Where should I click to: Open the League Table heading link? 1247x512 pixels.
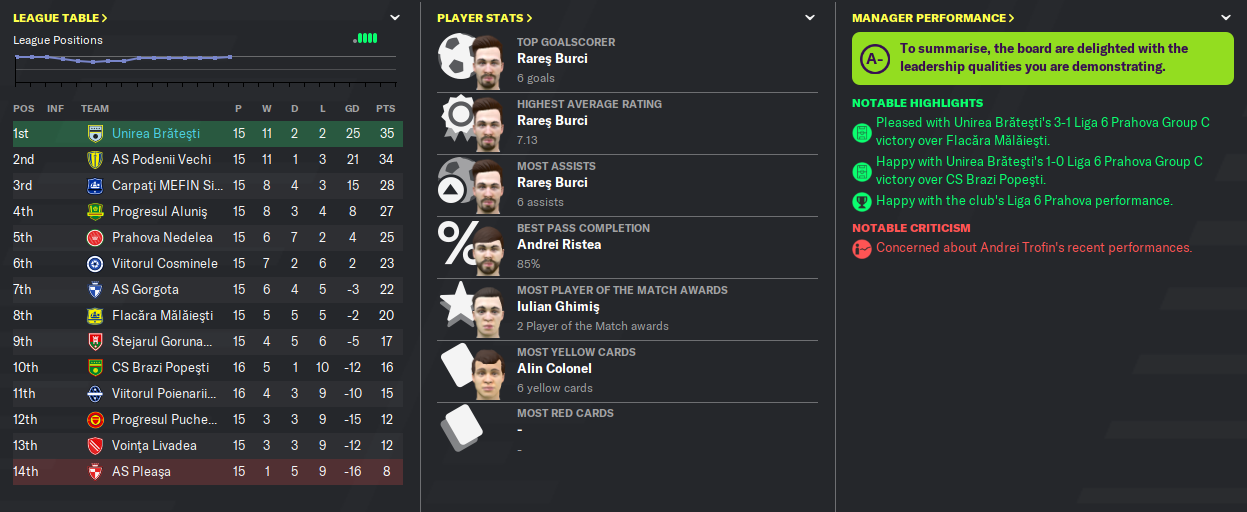pyautogui.click(x=60, y=18)
